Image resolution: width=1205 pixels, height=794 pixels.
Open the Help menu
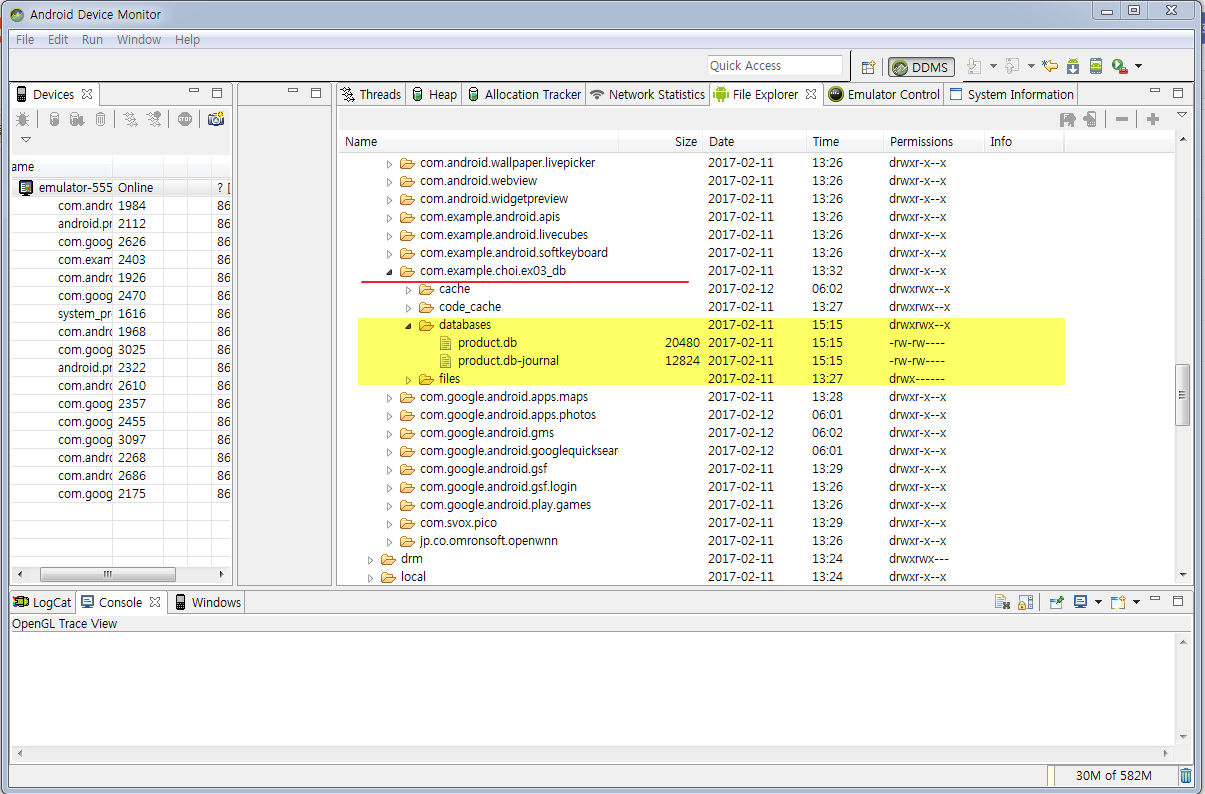click(187, 40)
